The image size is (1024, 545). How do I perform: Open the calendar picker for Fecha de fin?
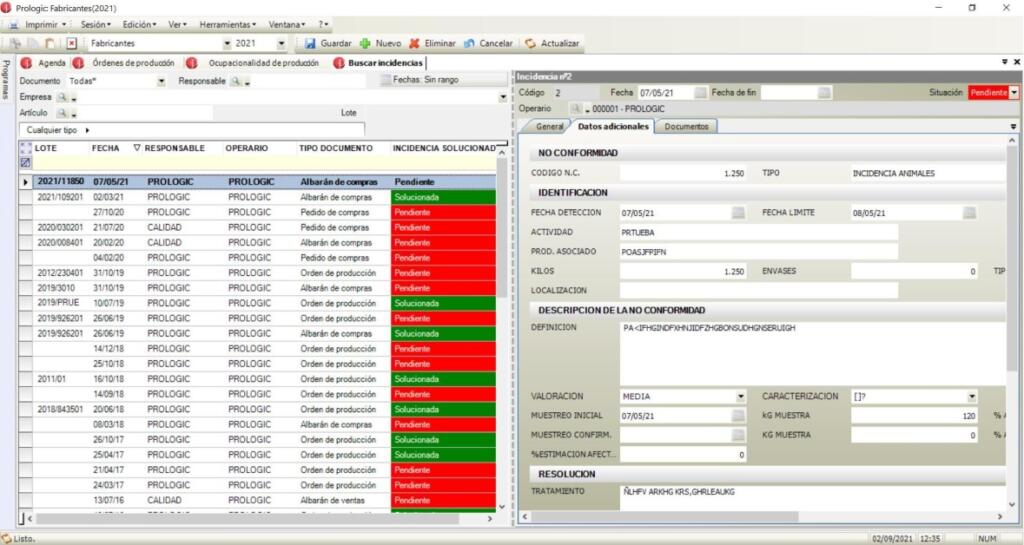(x=825, y=93)
